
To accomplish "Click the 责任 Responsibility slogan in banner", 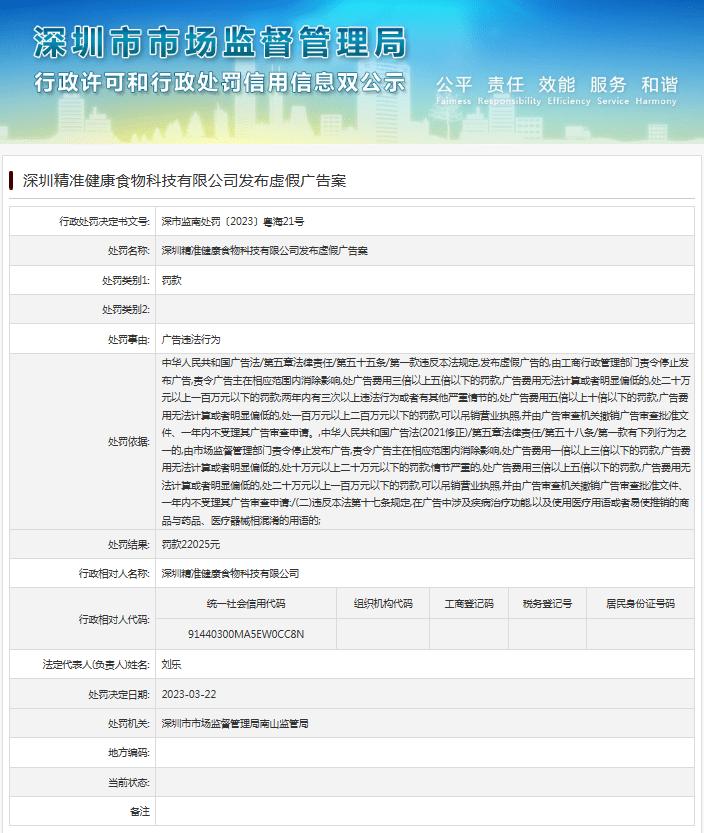I will click(508, 90).
